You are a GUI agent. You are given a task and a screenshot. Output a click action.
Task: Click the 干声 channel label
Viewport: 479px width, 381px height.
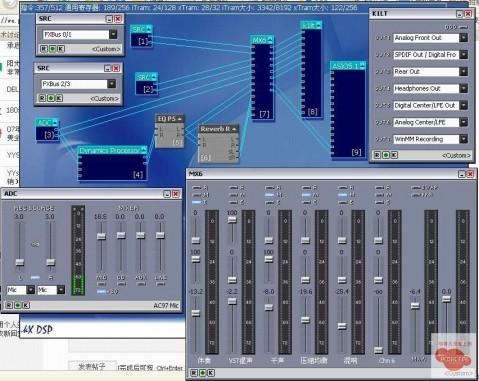[277, 361]
